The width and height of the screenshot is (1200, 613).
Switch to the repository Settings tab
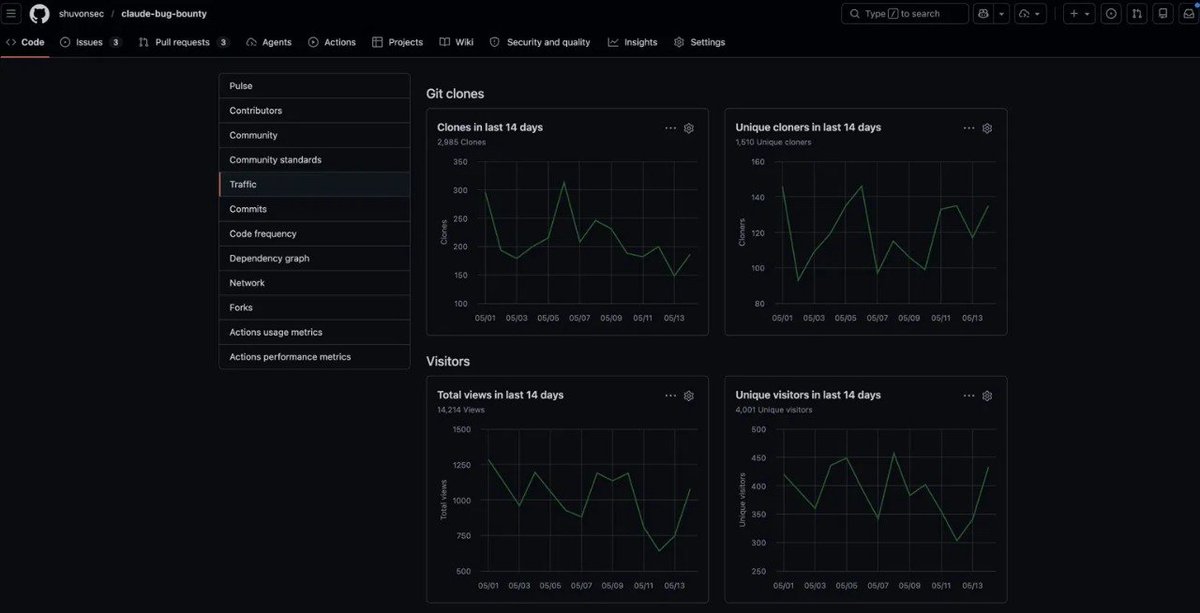pyautogui.click(x=699, y=42)
